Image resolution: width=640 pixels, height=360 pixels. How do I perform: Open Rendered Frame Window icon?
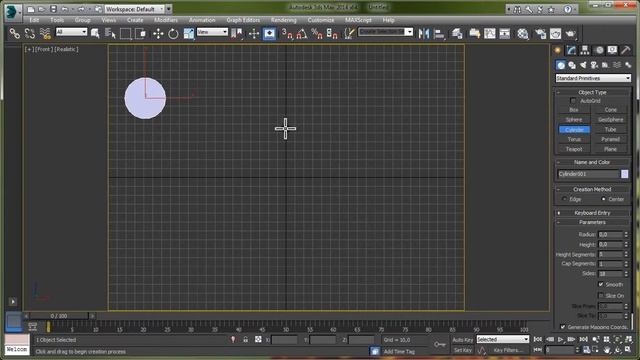click(556, 33)
